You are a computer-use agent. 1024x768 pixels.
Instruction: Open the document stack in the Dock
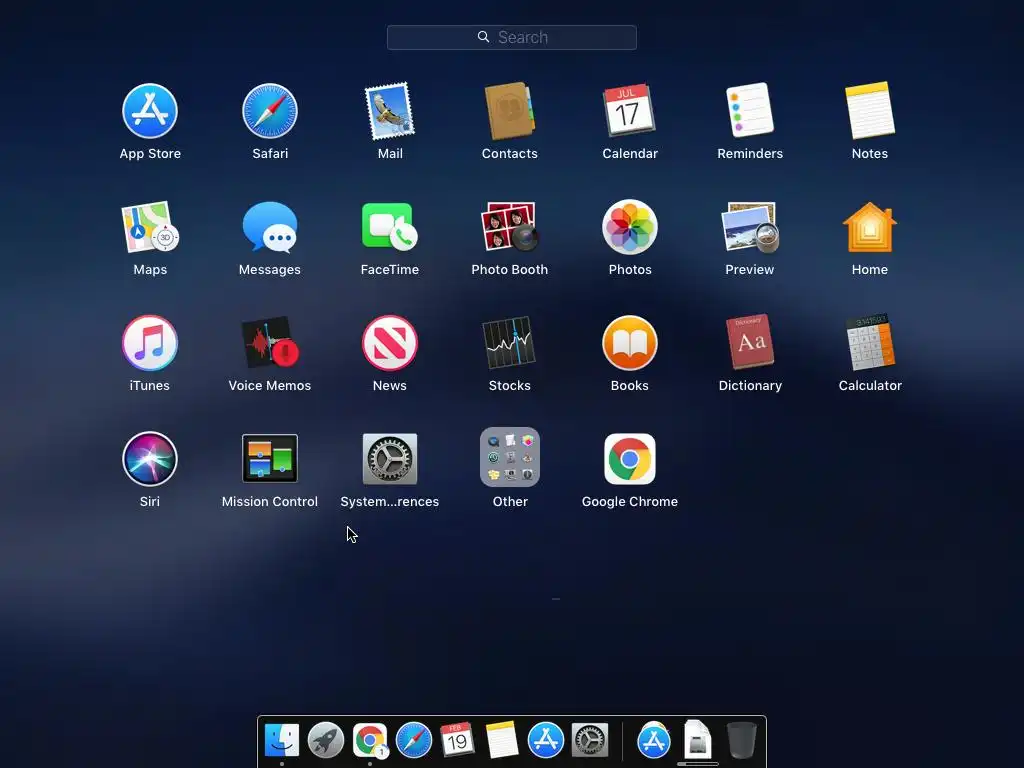click(x=697, y=740)
